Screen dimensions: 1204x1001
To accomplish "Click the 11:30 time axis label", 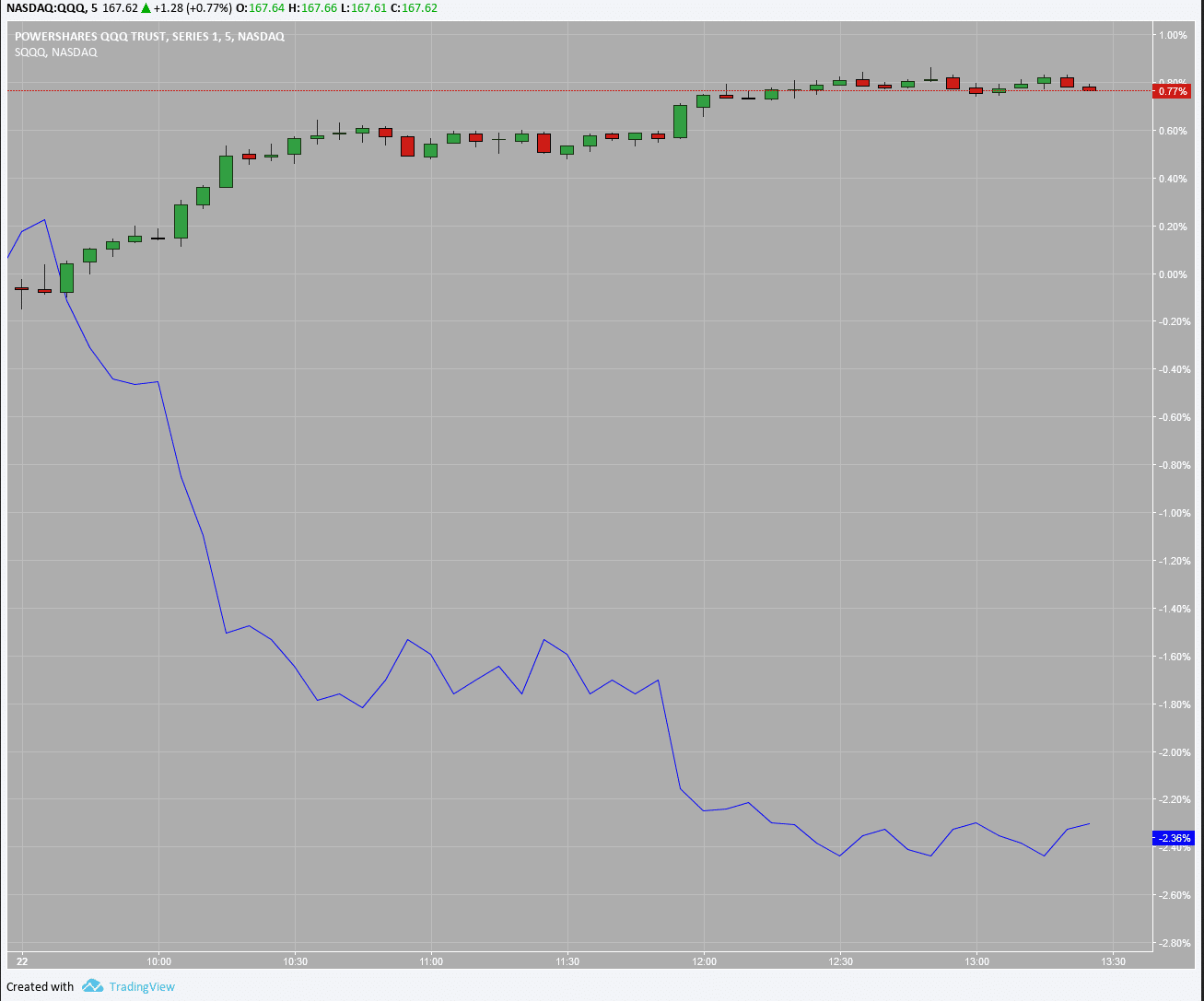I will (567, 961).
